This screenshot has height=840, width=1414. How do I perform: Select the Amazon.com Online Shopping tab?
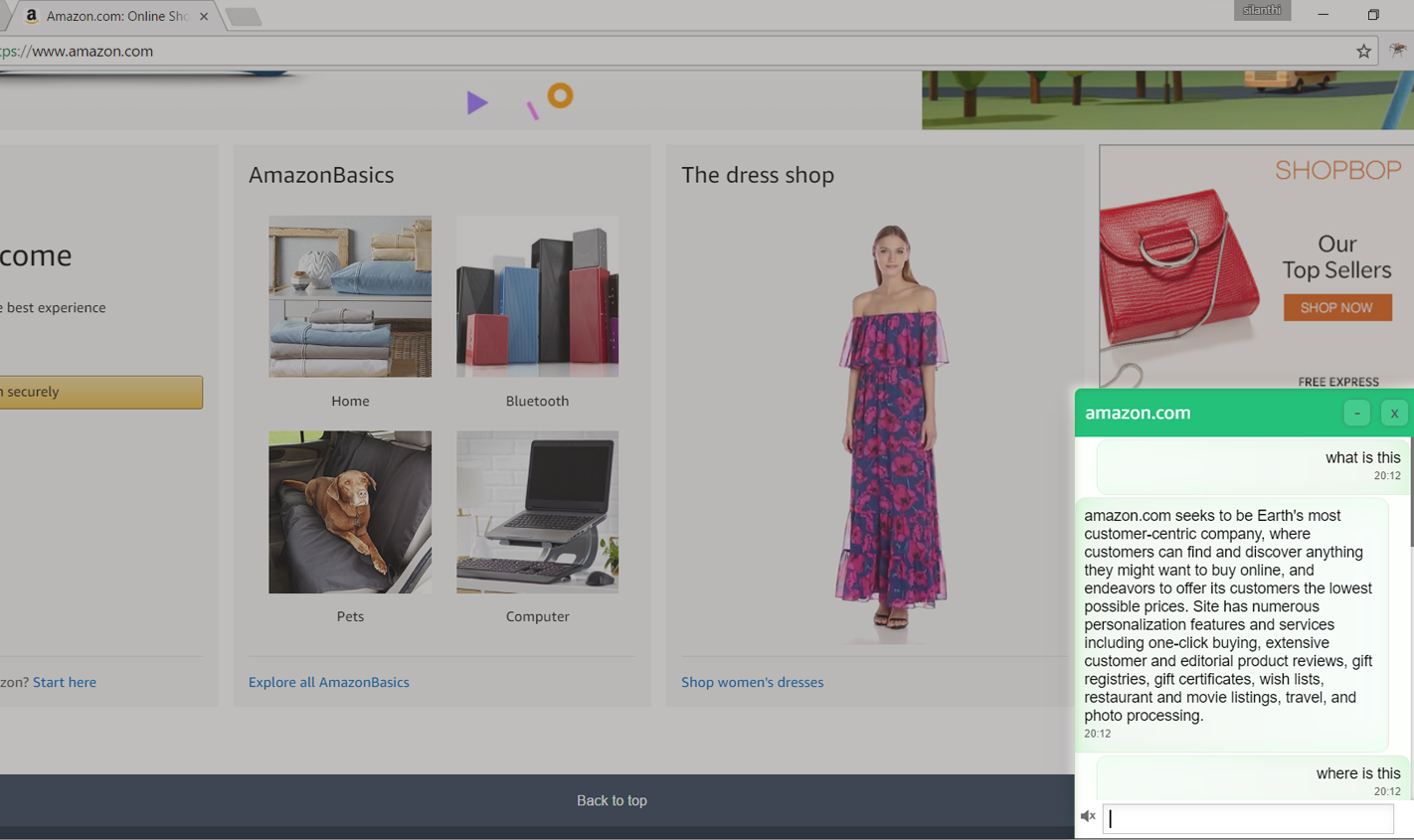pos(116,16)
